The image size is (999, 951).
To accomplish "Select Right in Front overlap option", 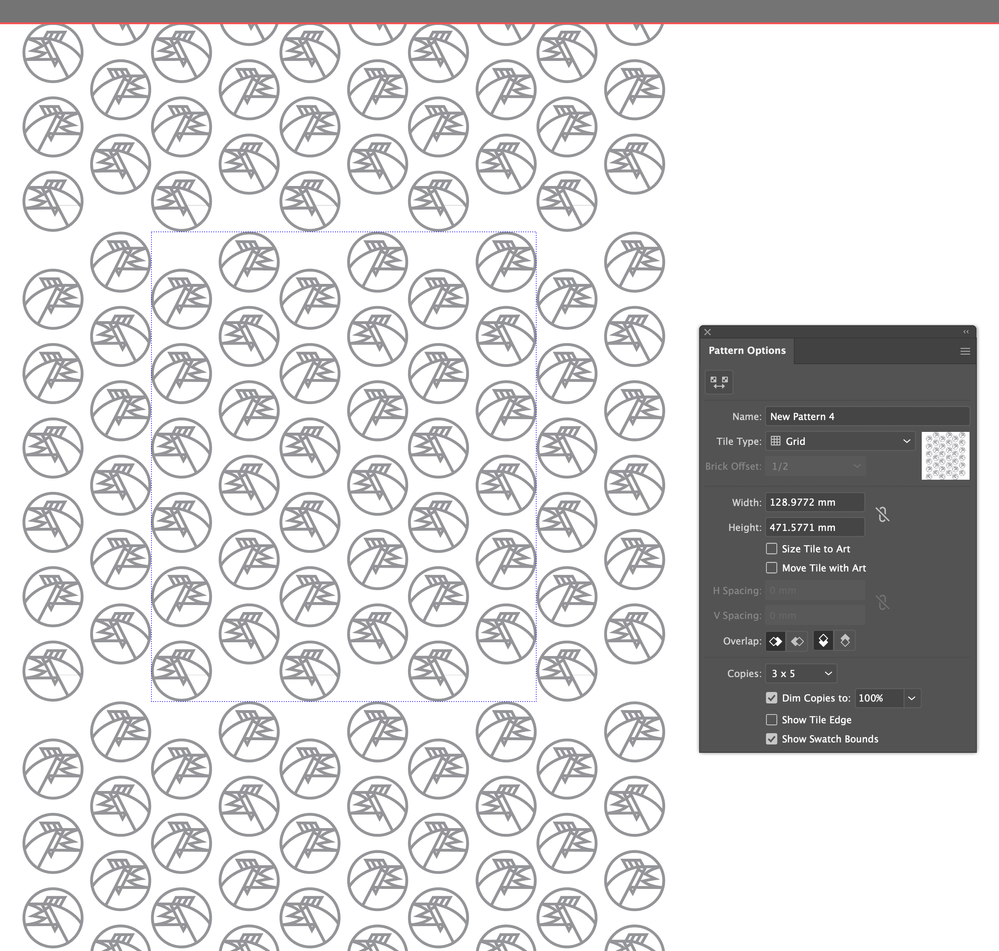I will click(797, 641).
